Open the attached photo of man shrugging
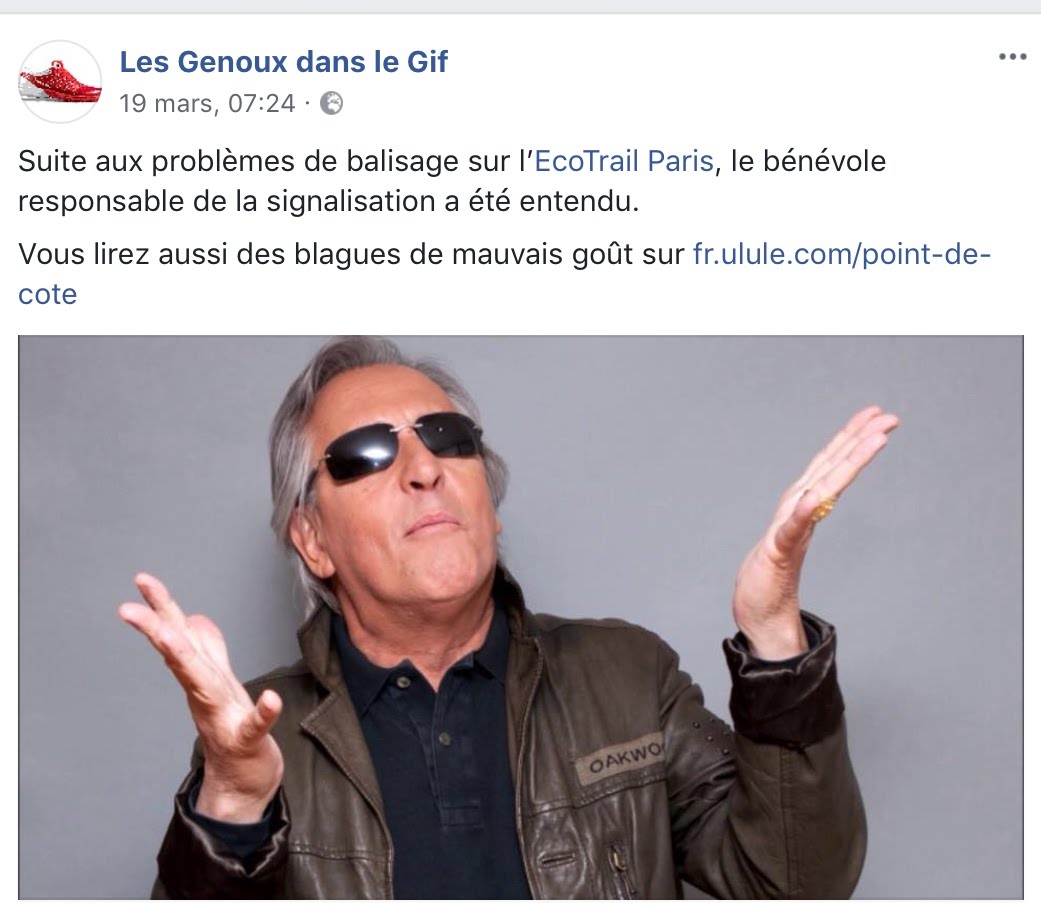1041x907 pixels. (520, 618)
